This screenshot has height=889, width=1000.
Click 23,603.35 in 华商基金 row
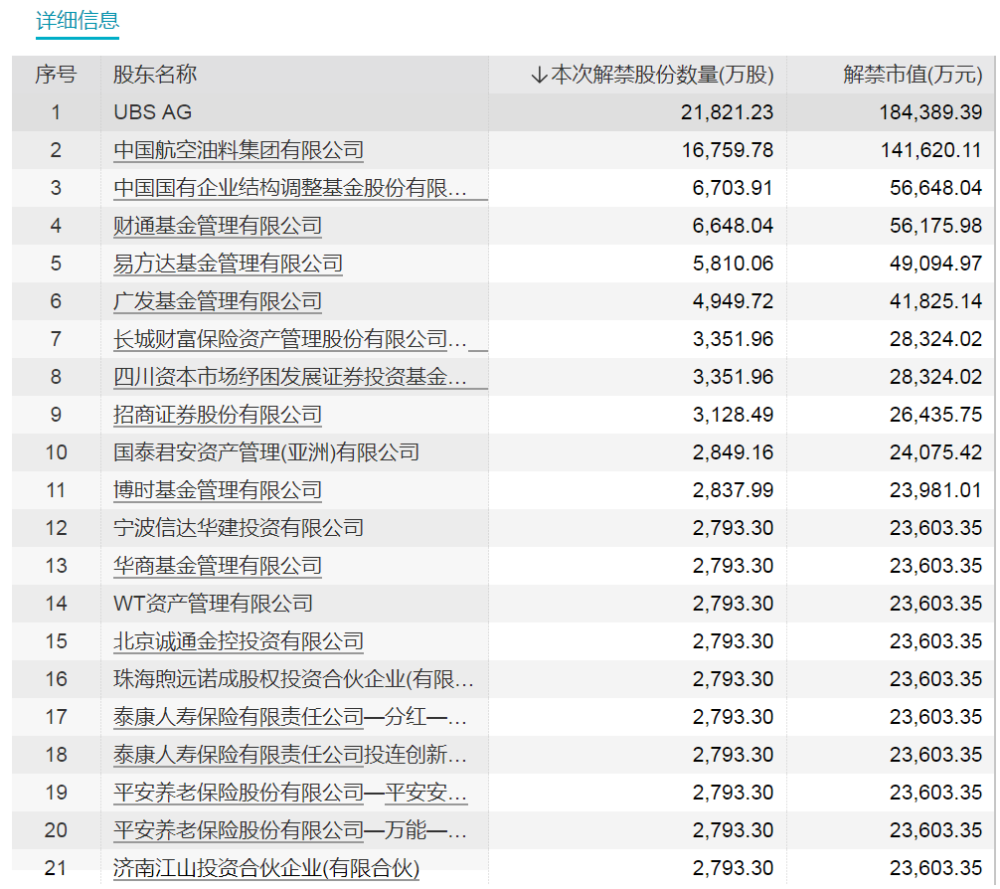pos(936,566)
